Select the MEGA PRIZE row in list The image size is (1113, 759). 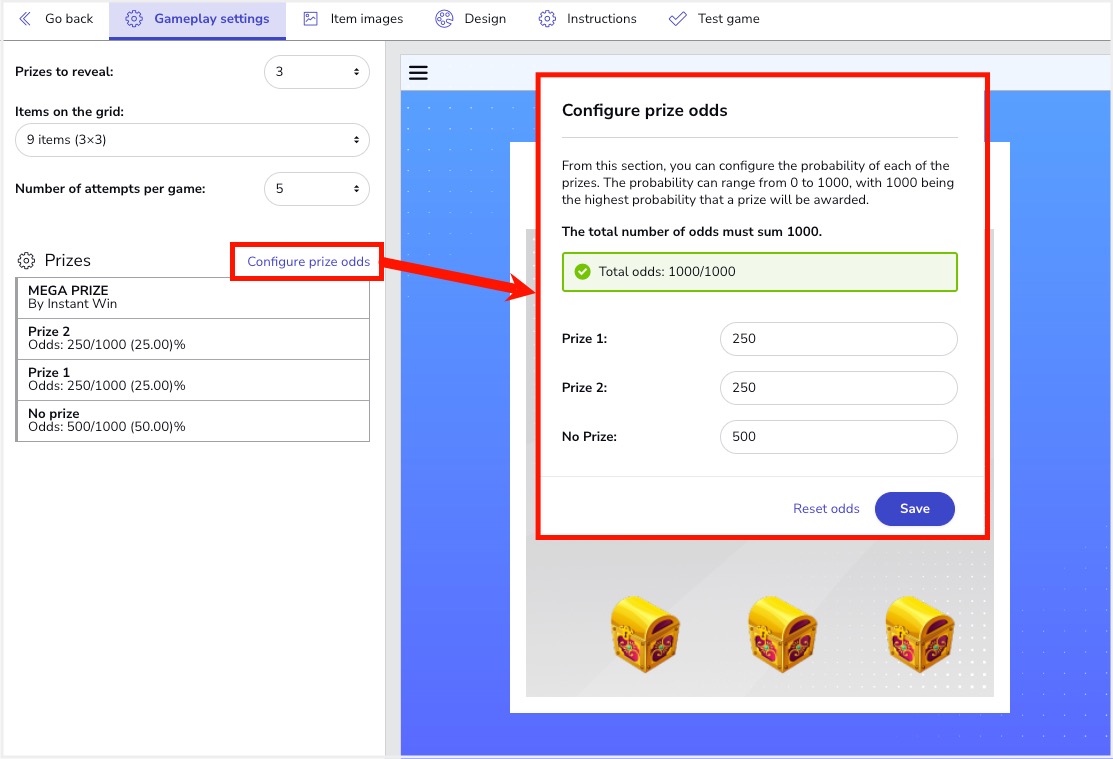tap(193, 297)
